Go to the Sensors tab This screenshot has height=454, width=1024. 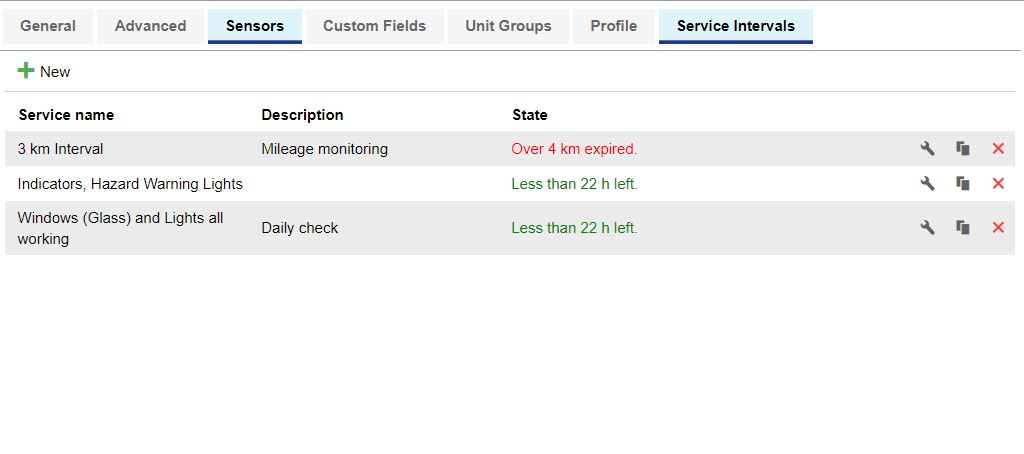tap(254, 26)
